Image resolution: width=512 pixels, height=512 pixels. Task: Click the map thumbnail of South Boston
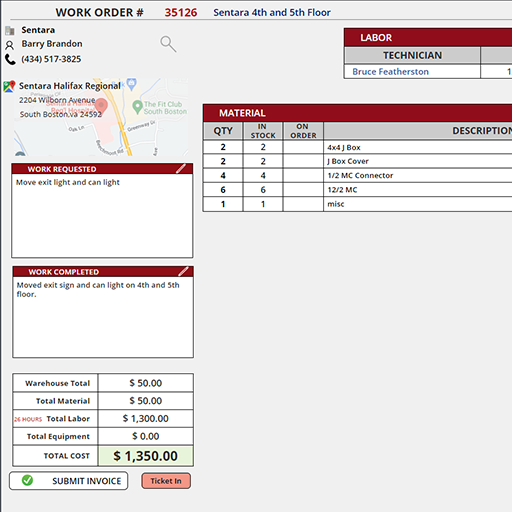(x=101, y=117)
